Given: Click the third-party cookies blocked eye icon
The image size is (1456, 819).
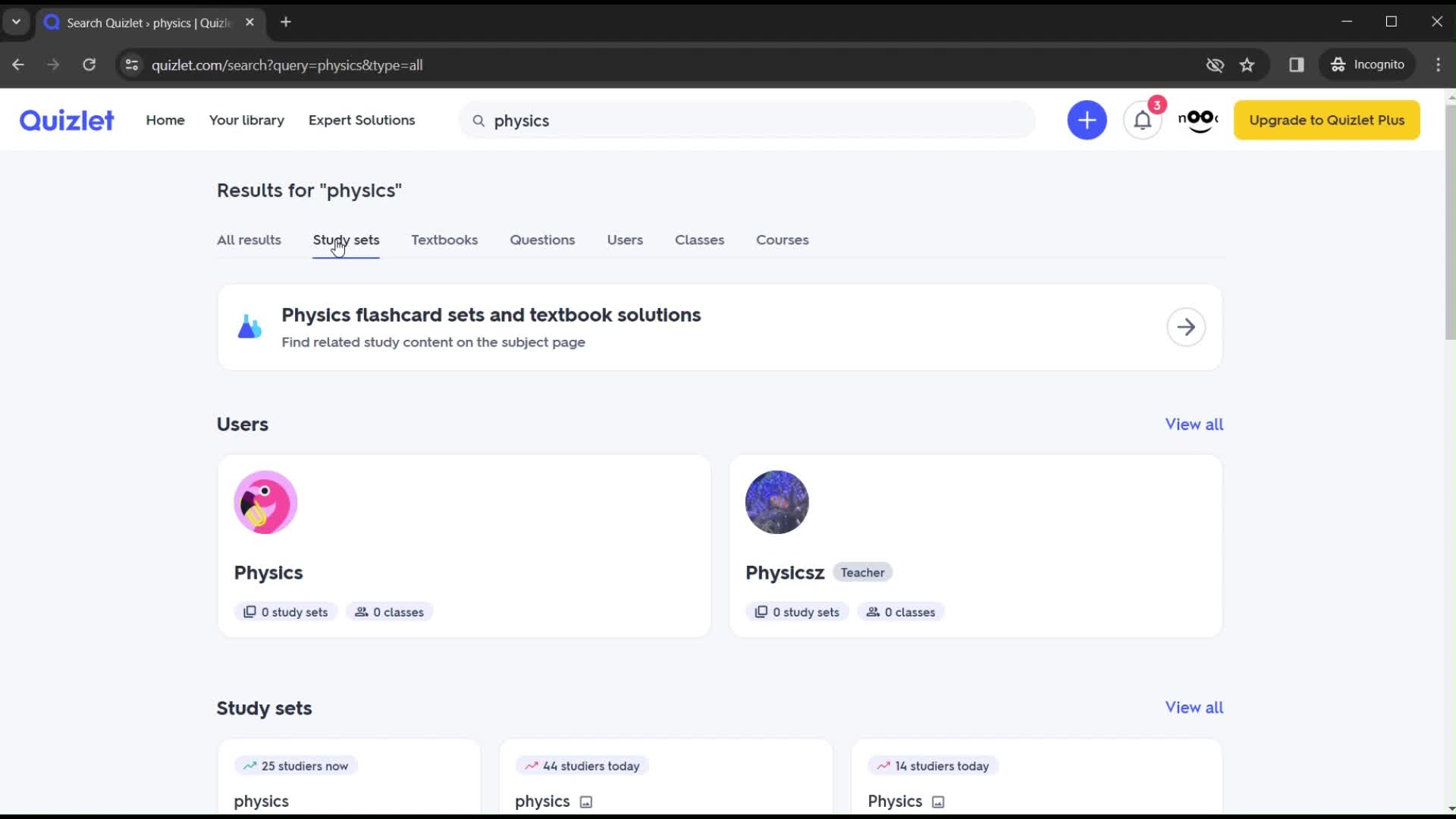Looking at the screenshot, I should point(1215,64).
